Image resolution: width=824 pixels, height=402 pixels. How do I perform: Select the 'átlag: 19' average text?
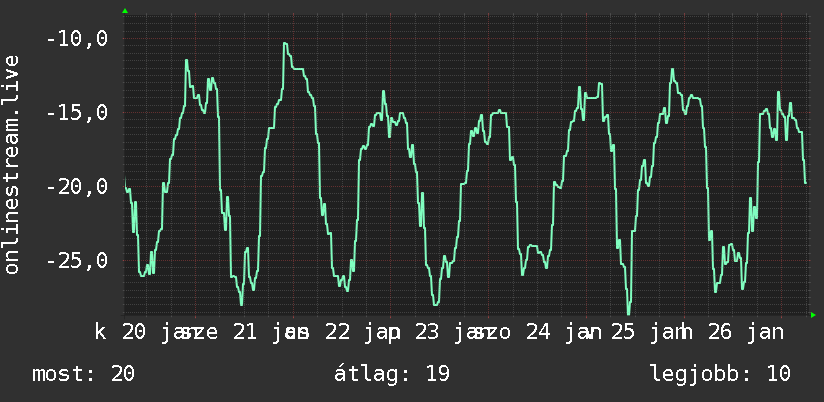tap(392, 374)
